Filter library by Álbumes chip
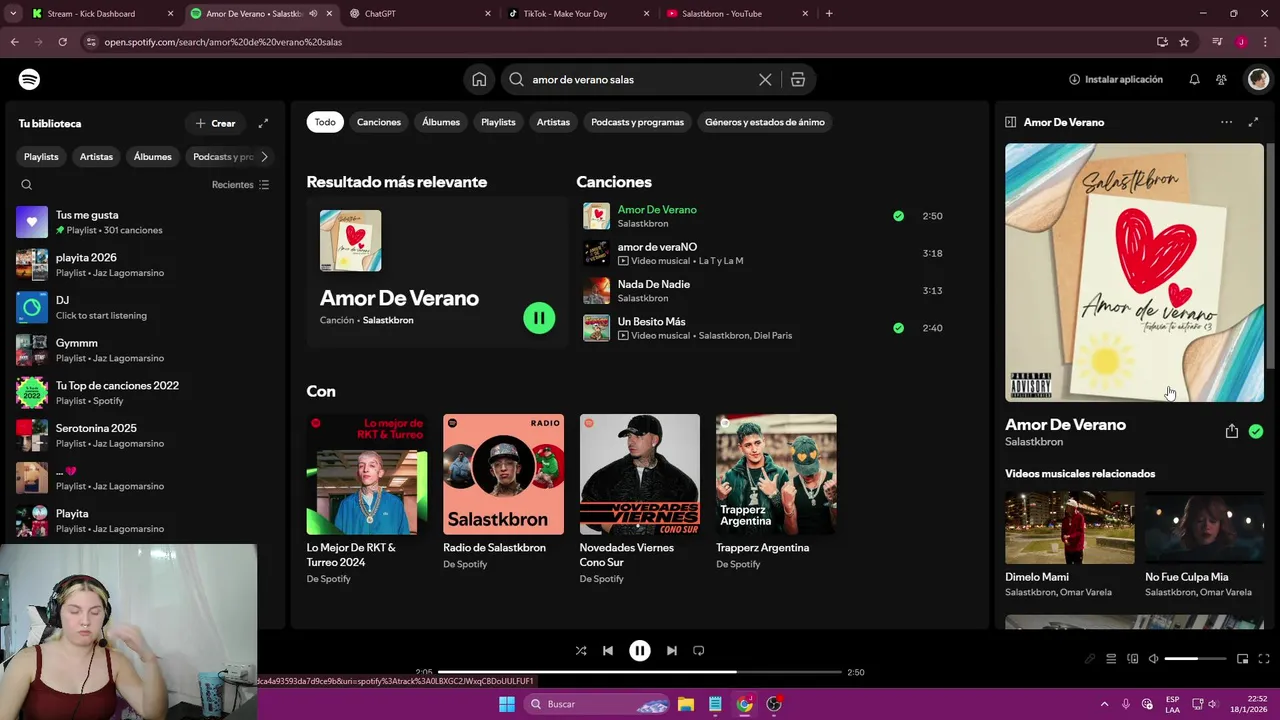 pos(153,157)
